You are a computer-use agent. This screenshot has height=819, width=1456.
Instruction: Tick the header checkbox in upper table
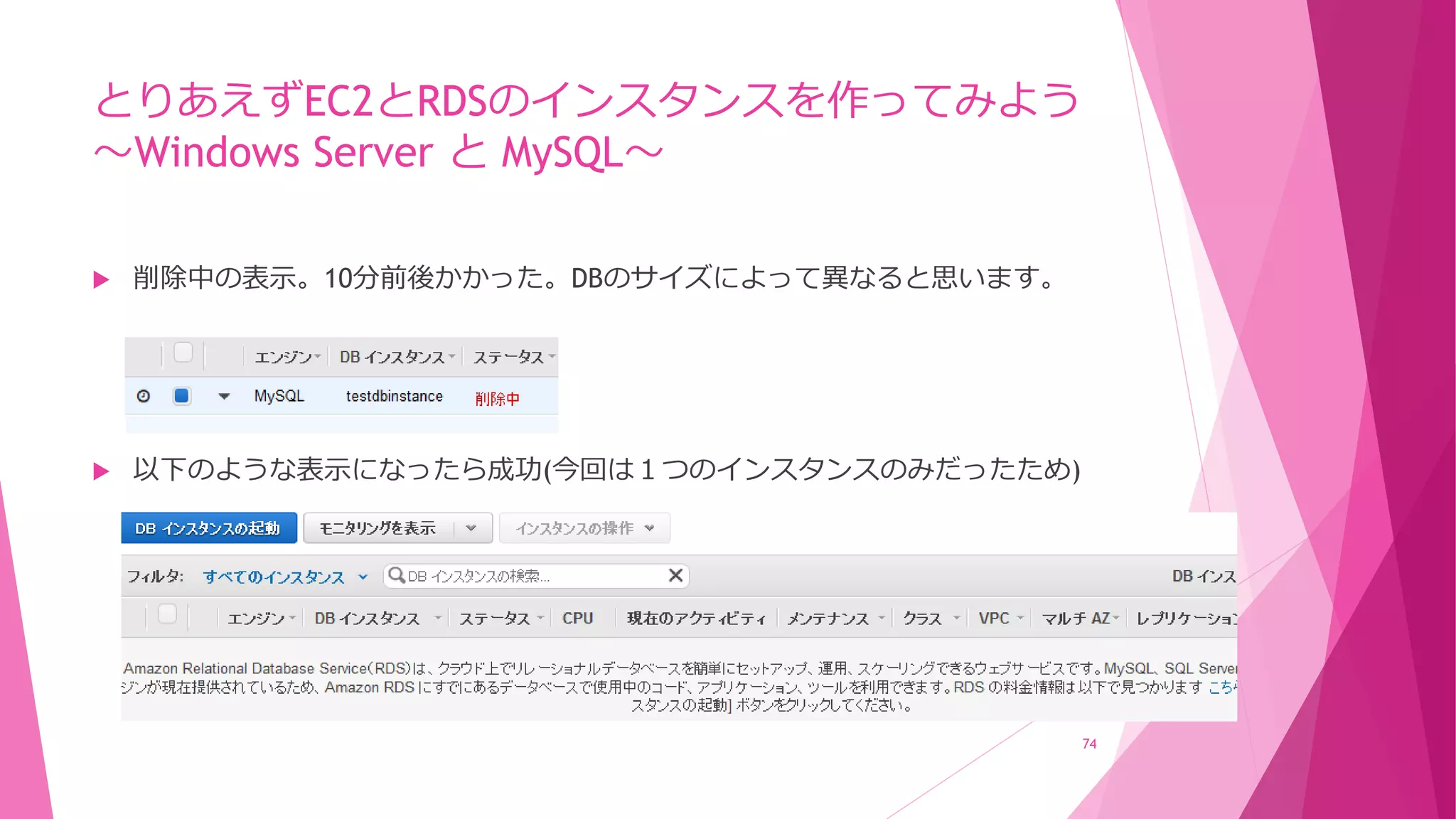(x=183, y=353)
